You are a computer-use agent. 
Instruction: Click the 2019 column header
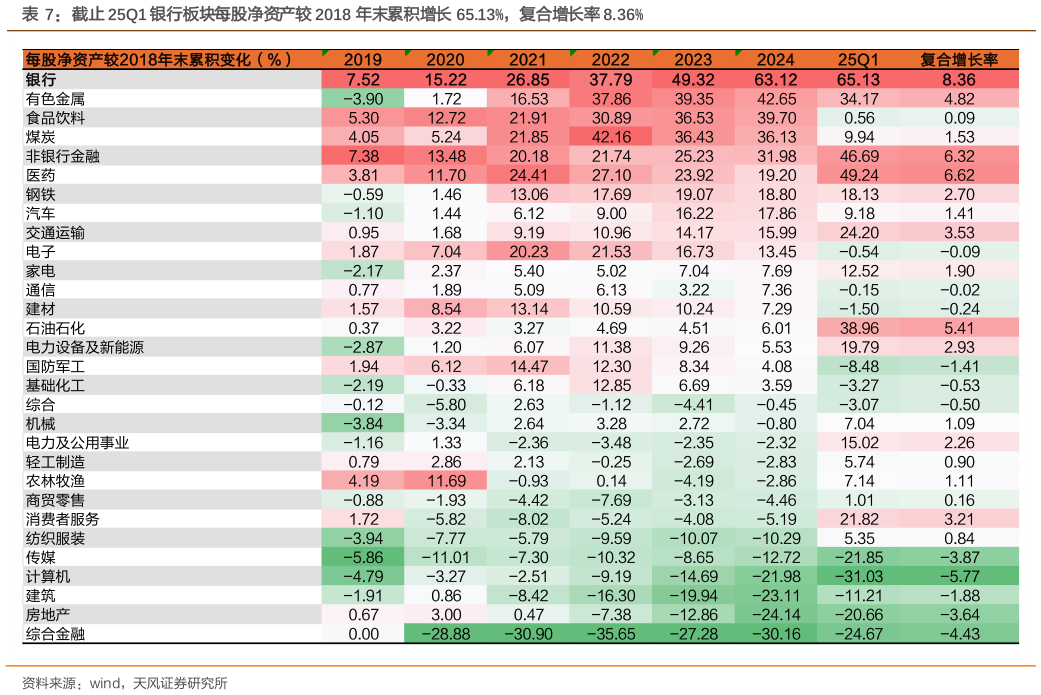point(363,60)
